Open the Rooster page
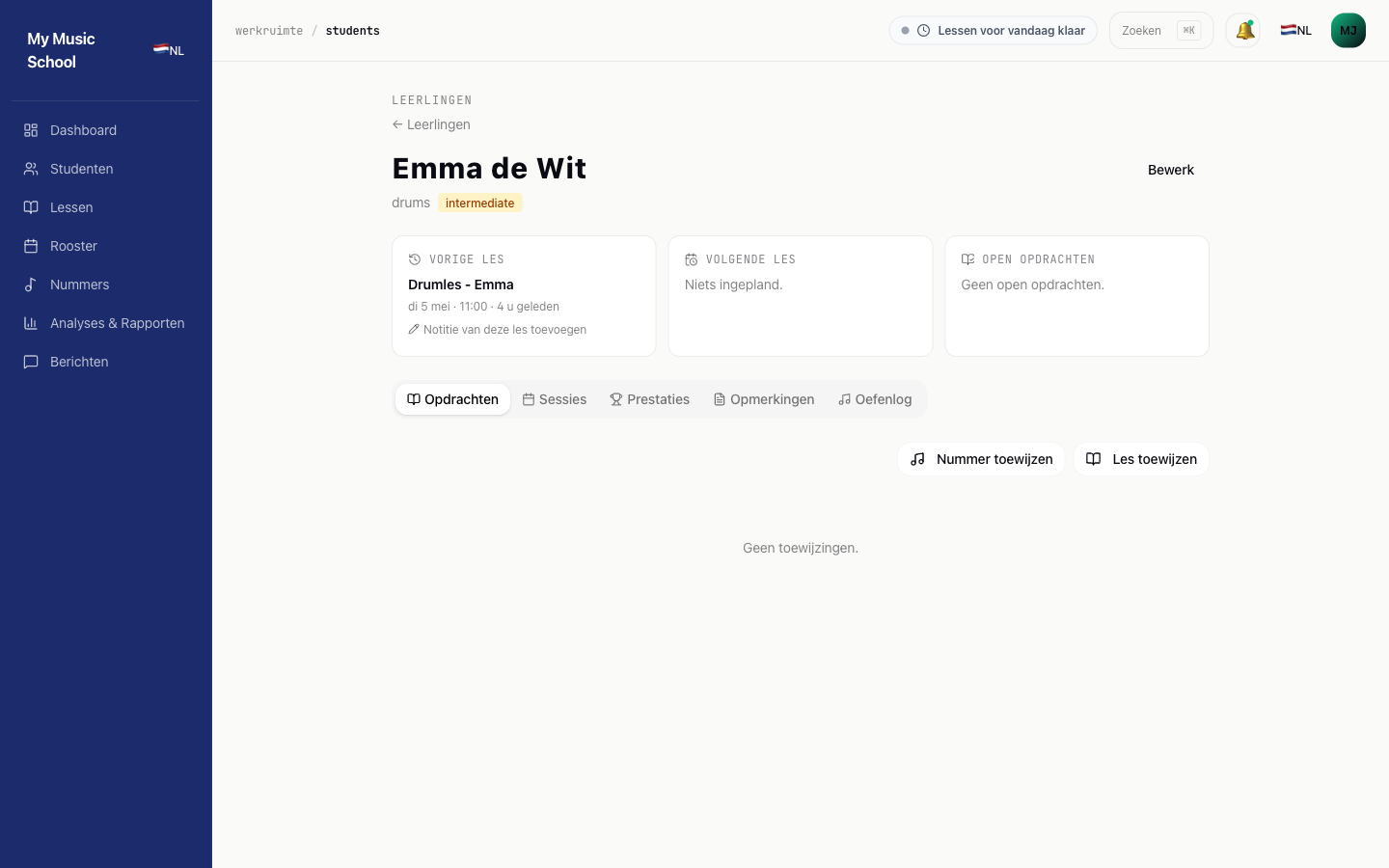This screenshot has height=868, width=1389. click(106, 246)
